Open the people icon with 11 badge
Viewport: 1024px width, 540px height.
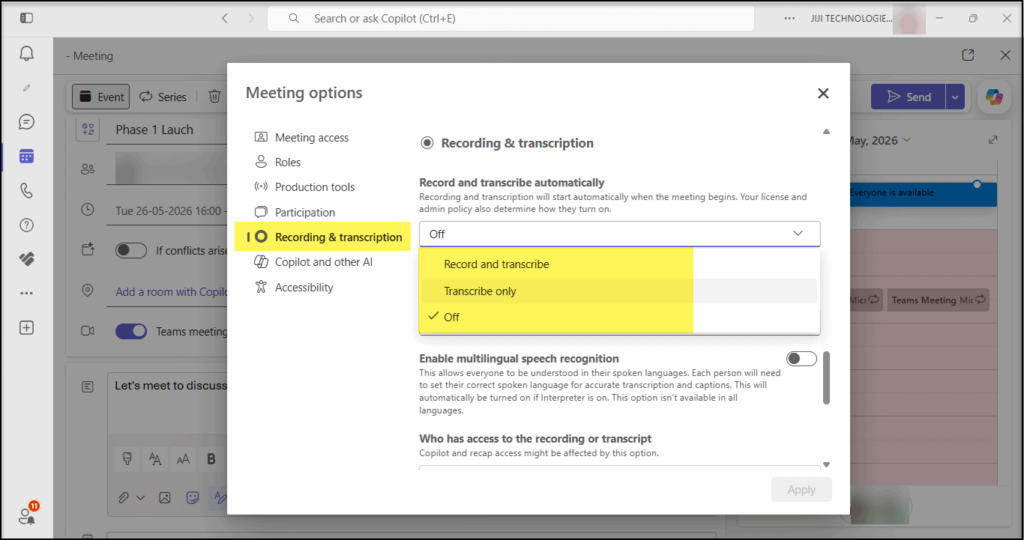click(28, 513)
